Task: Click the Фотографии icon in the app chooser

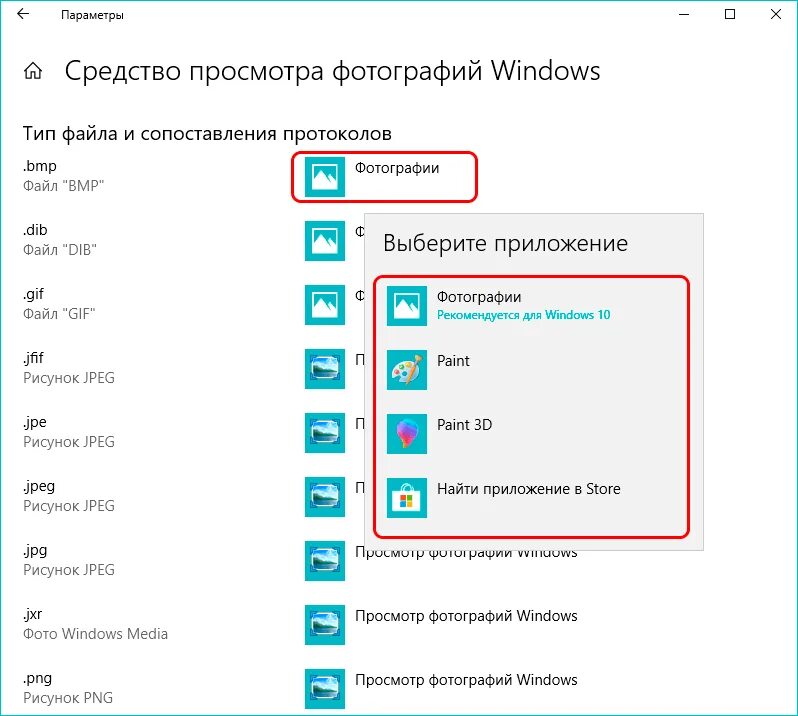Action: [407, 306]
